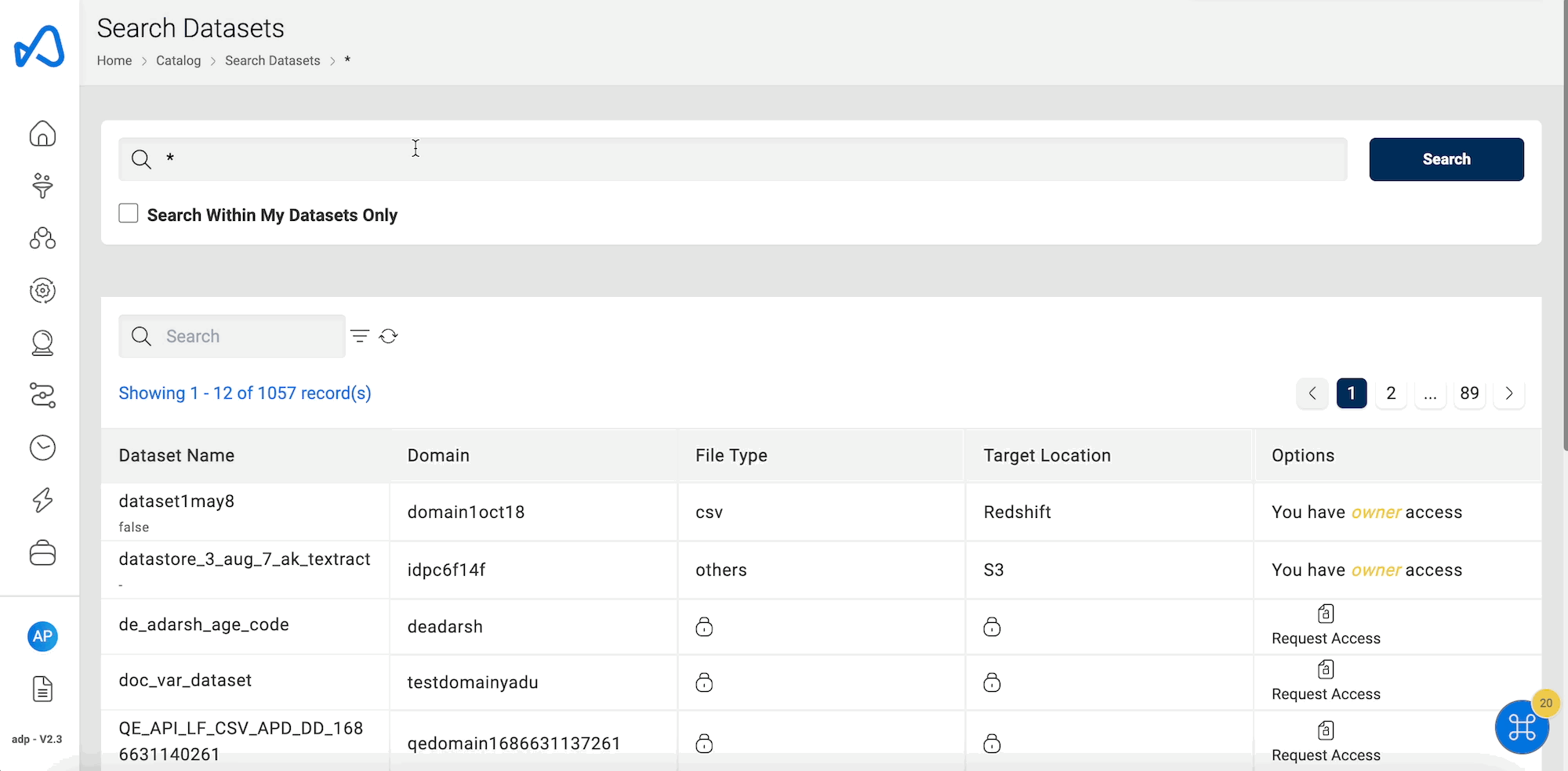Click lock icon in de_adarsh_age_code File Type
The height and width of the screenshot is (771, 1568).
704,626
